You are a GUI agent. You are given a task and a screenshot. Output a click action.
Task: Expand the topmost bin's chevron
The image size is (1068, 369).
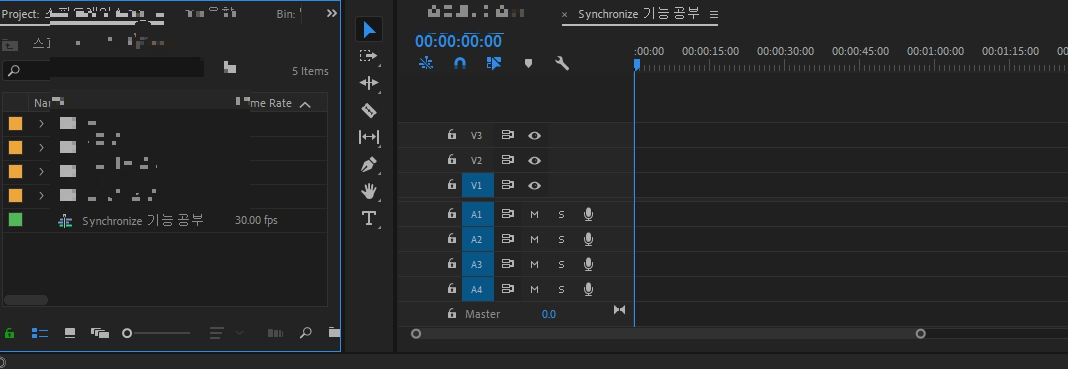(41, 123)
